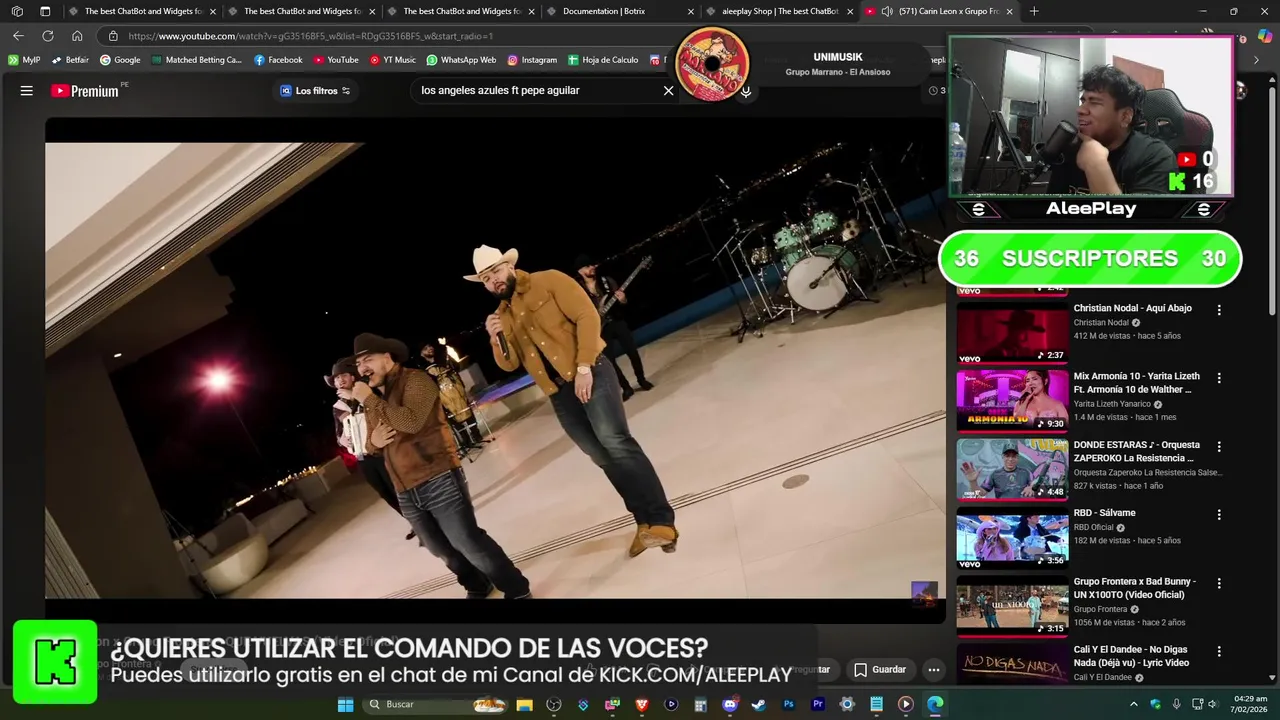Open more options for Grupo Frontera x Bad Bunny video
The height and width of the screenshot is (720, 1280).
point(1218,582)
